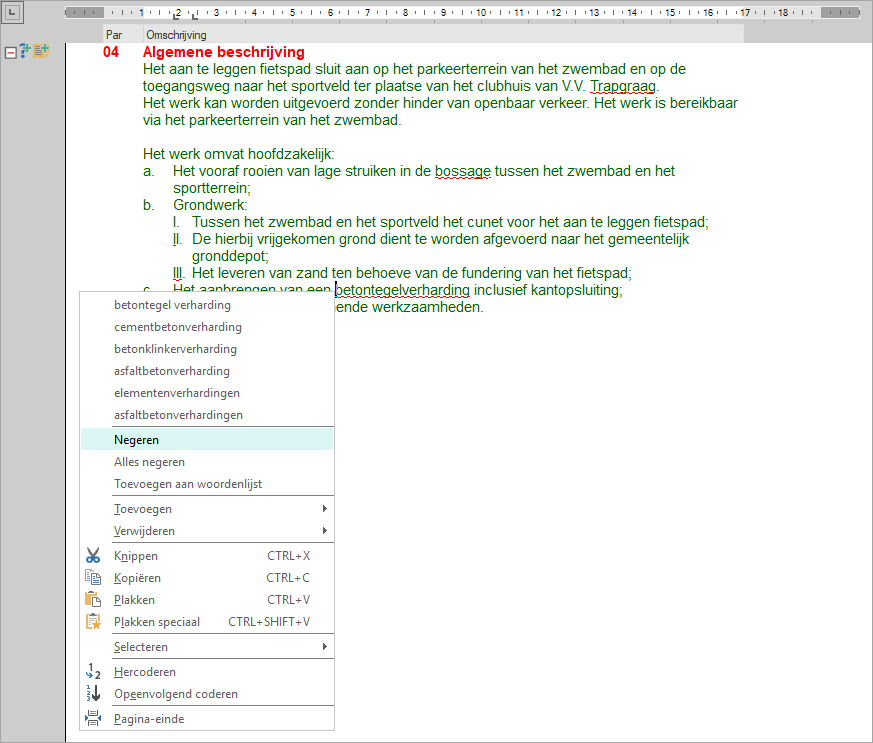This screenshot has height=743, width=873.
Task: Select Plakken from the context menu
Action: point(207,599)
